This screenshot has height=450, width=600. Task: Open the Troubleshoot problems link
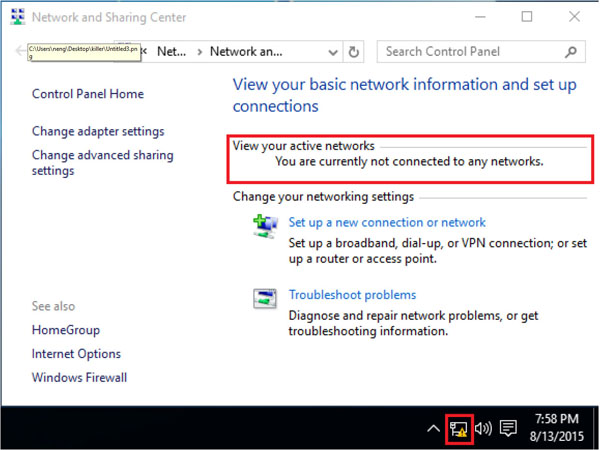click(352, 295)
